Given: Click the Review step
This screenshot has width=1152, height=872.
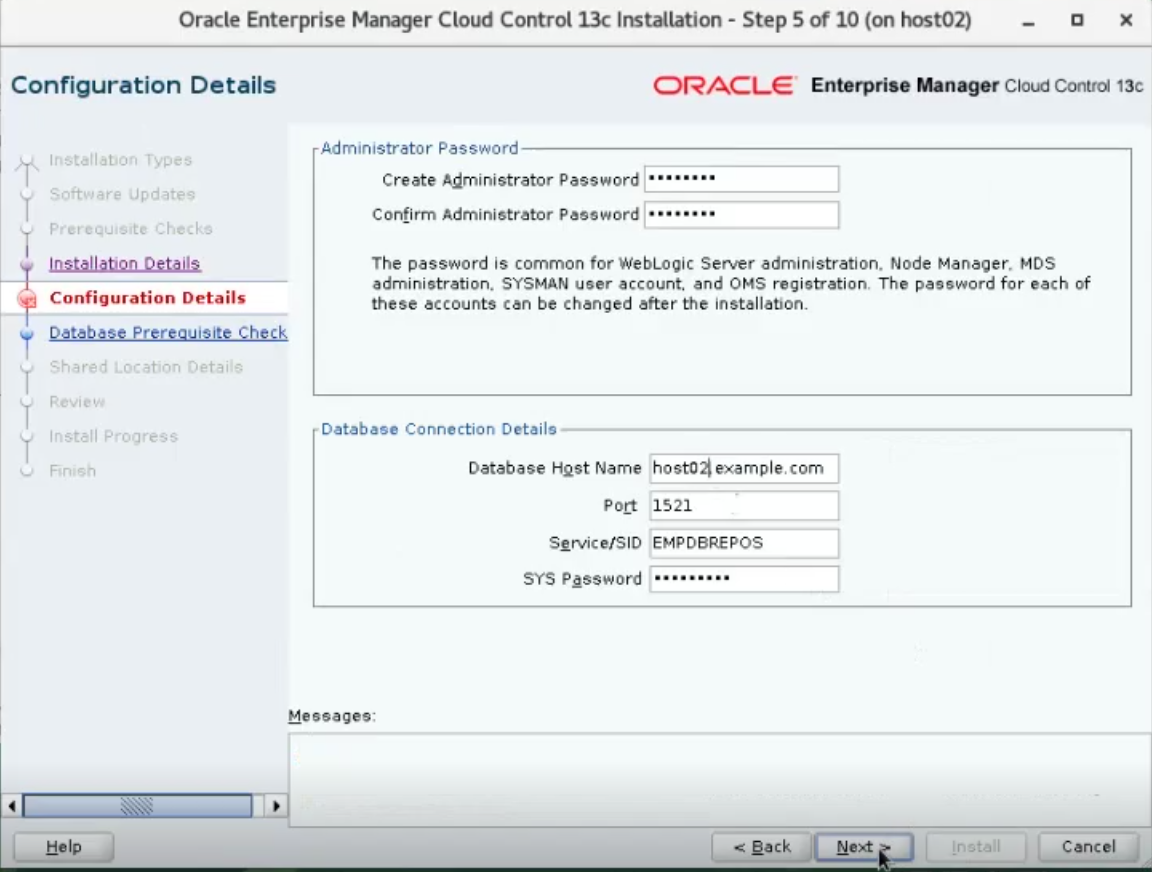Looking at the screenshot, I should point(77,401).
